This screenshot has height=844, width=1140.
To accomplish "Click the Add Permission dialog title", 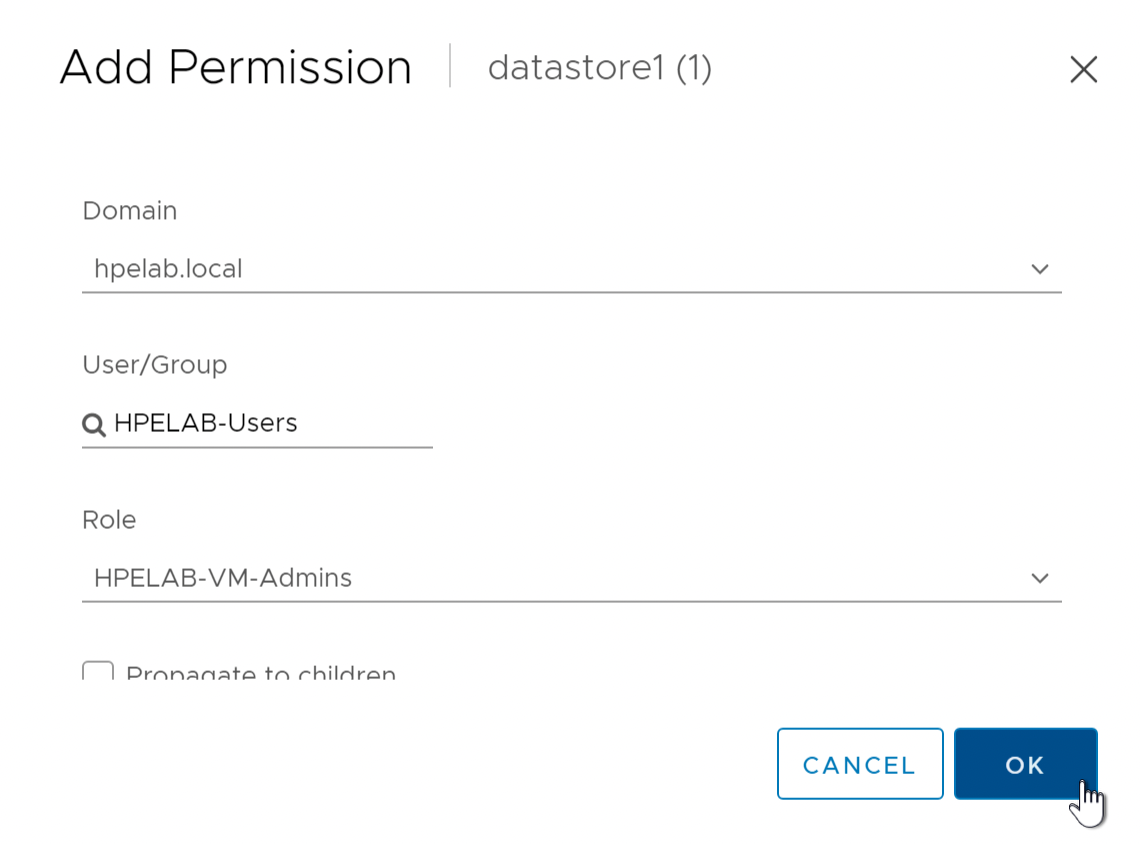I will tap(236, 67).
